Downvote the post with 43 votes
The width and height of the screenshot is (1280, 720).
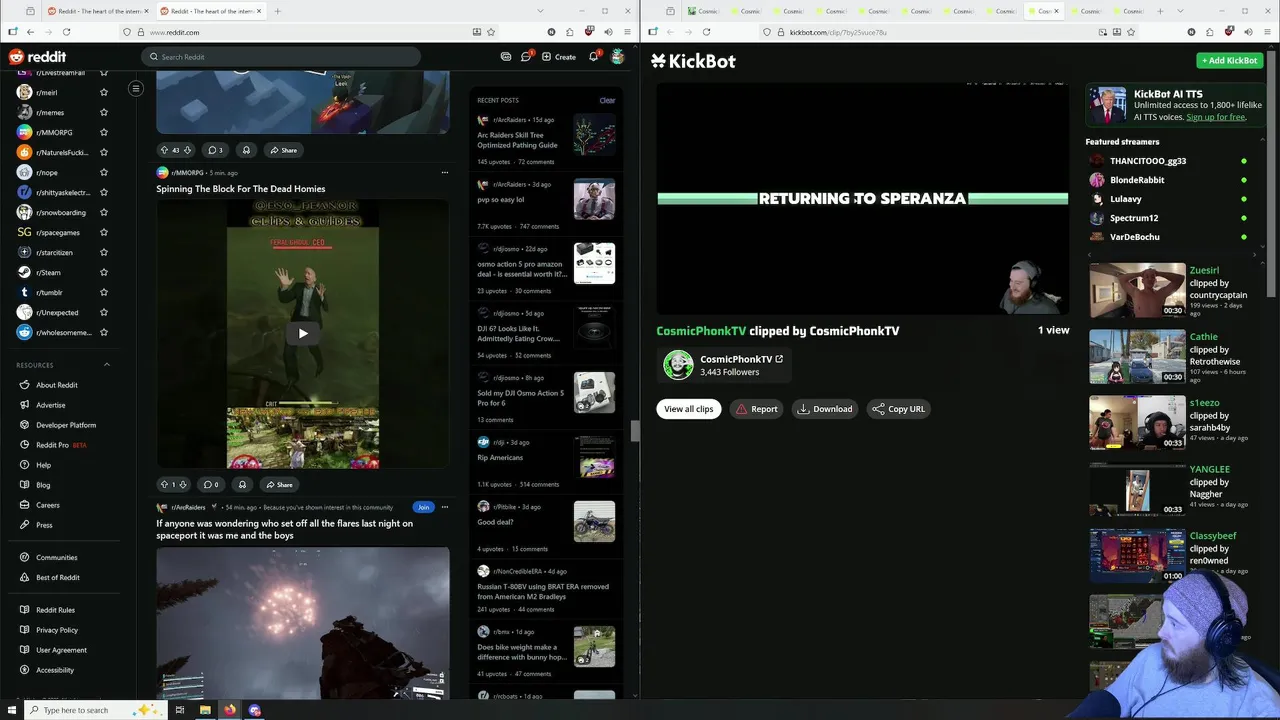coord(187,150)
